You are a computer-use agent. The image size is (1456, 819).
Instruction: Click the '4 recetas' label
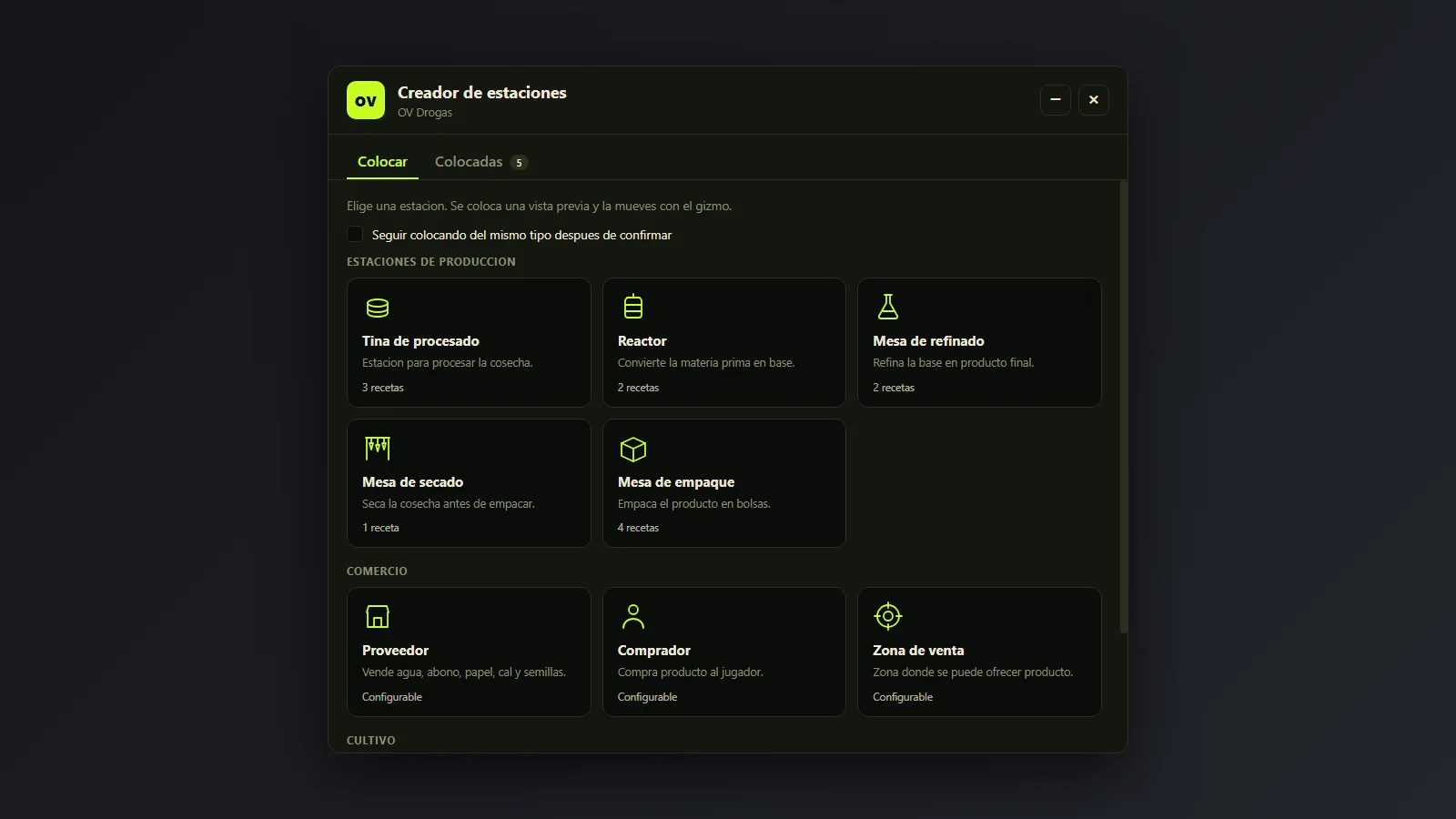(x=638, y=528)
